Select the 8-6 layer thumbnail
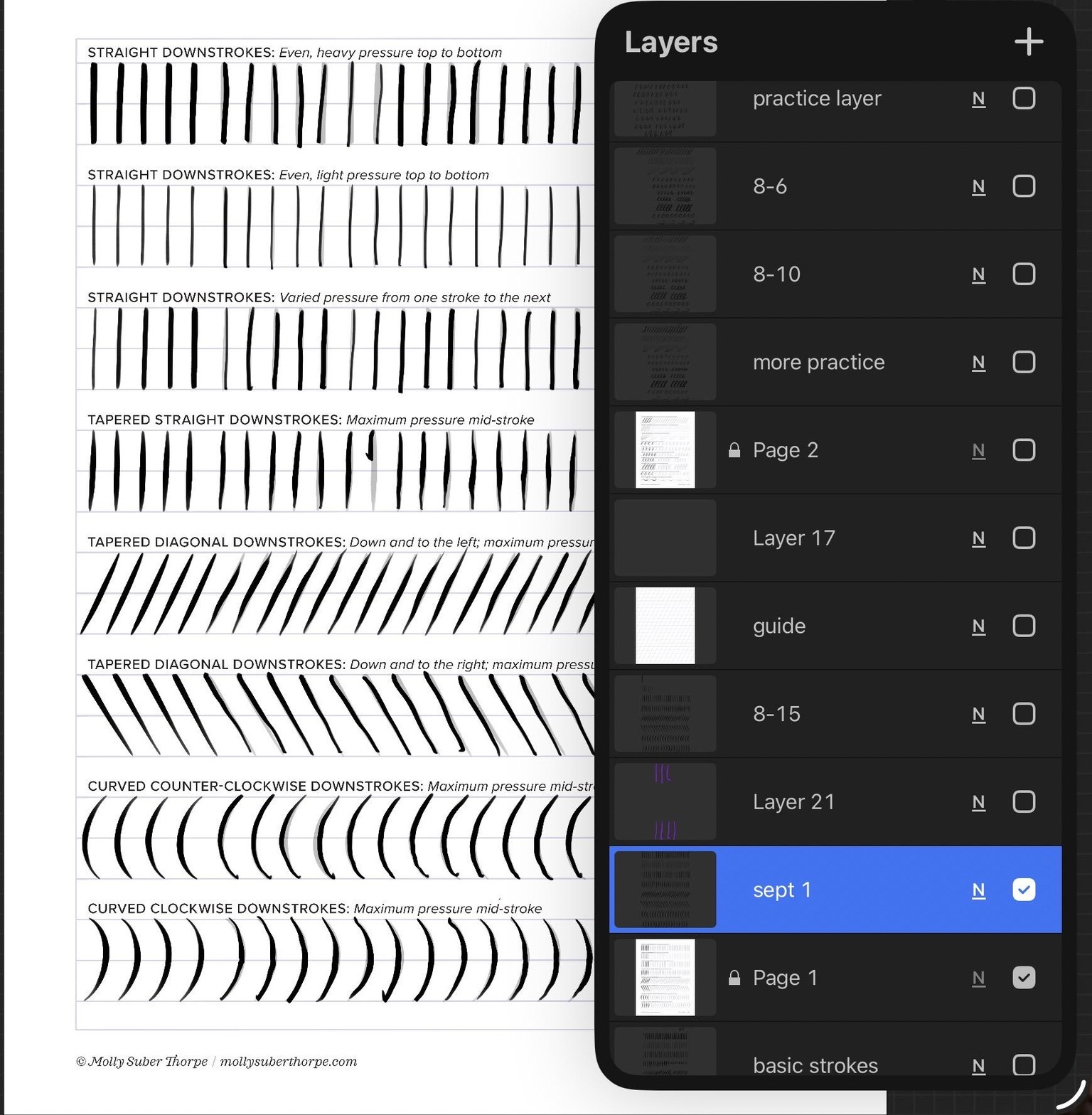This screenshot has width=1092, height=1115. click(665, 186)
